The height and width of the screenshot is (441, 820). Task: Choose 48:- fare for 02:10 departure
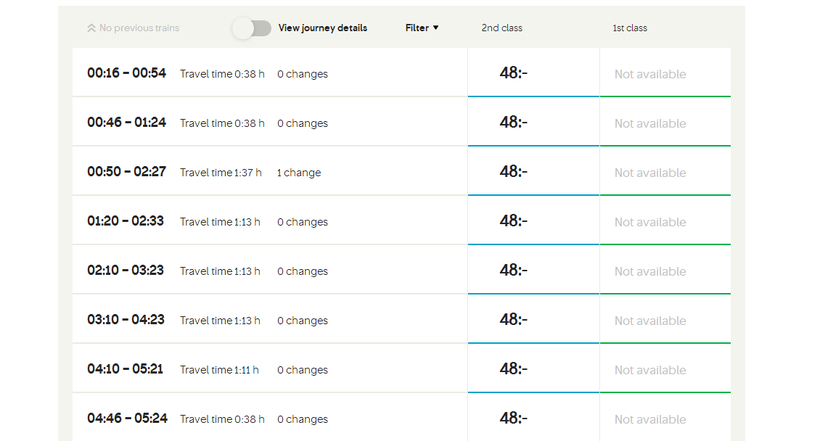(x=514, y=270)
